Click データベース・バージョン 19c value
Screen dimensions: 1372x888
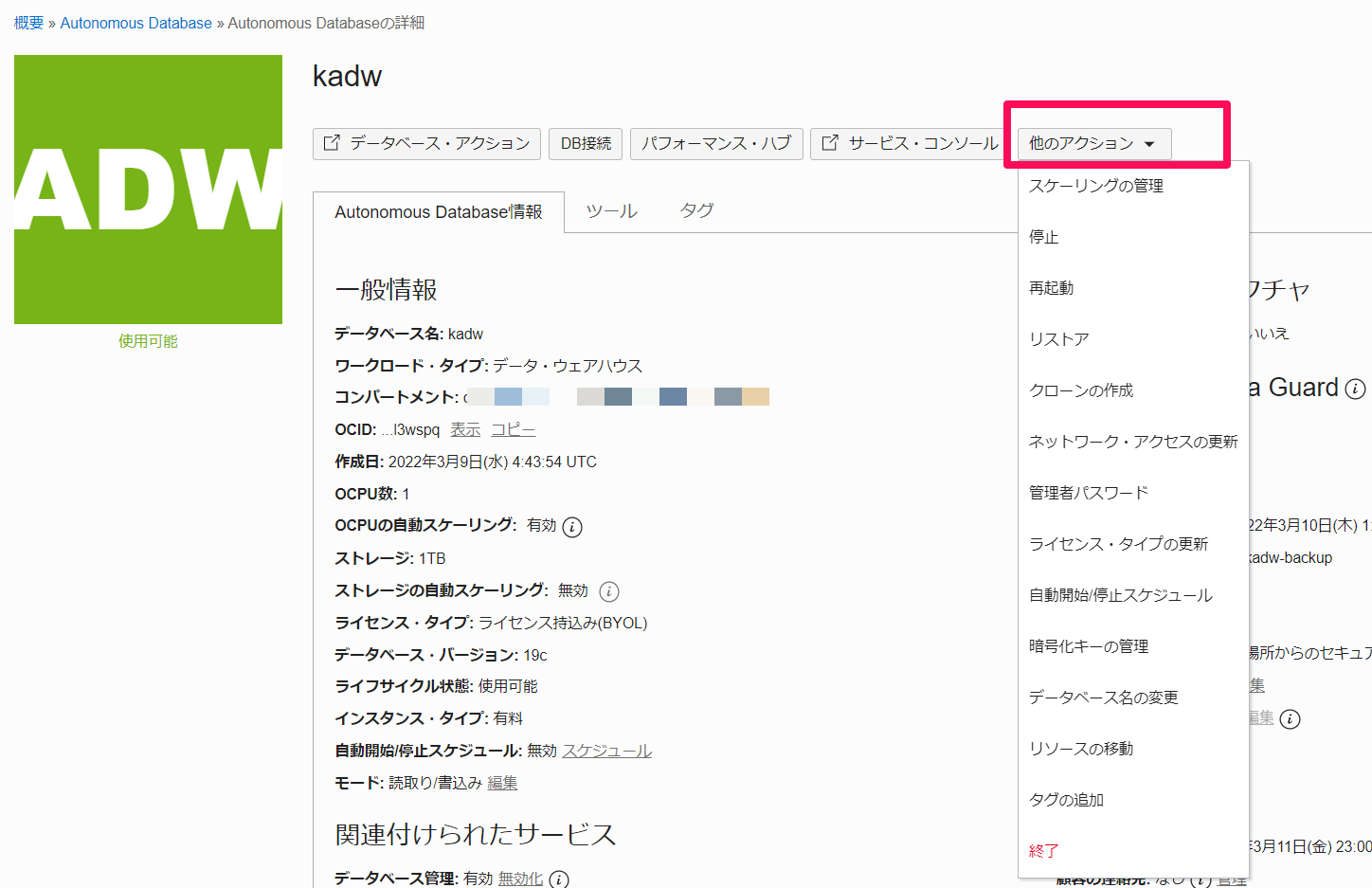(535, 655)
